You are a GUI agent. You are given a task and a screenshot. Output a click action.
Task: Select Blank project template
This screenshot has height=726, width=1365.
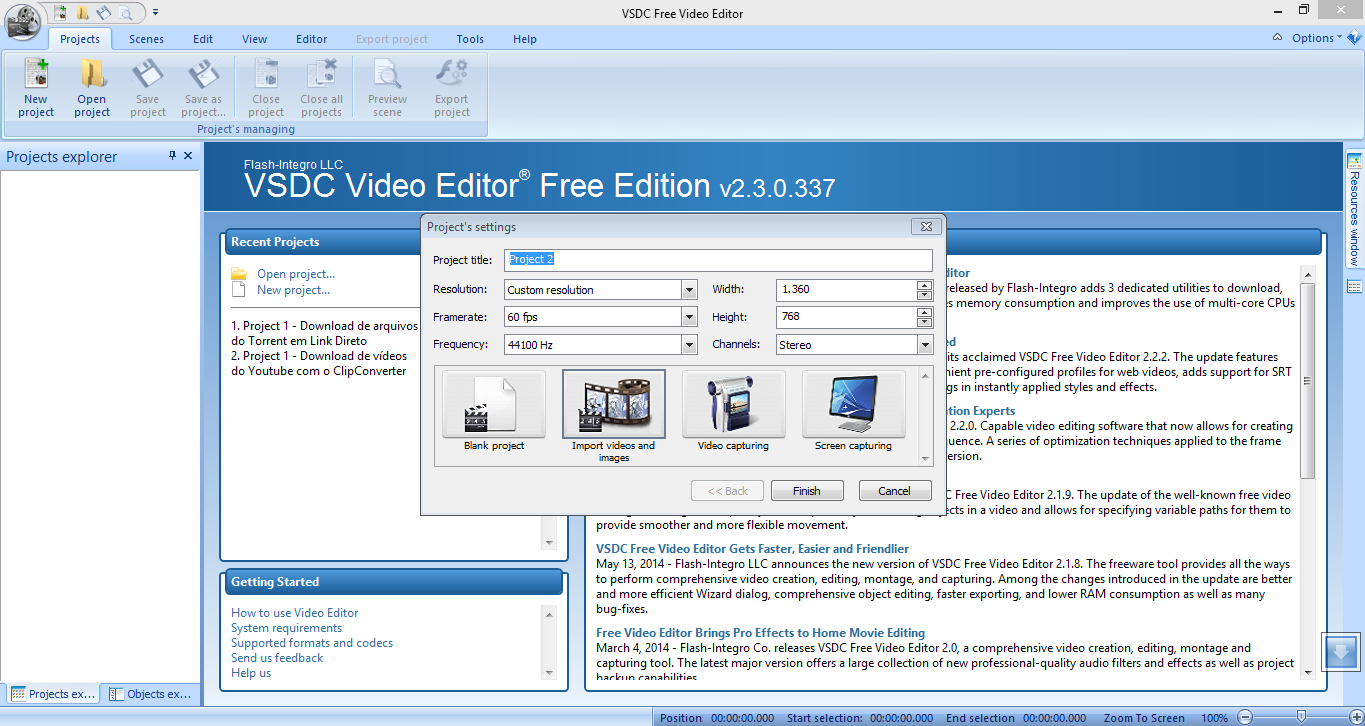(x=494, y=412)
